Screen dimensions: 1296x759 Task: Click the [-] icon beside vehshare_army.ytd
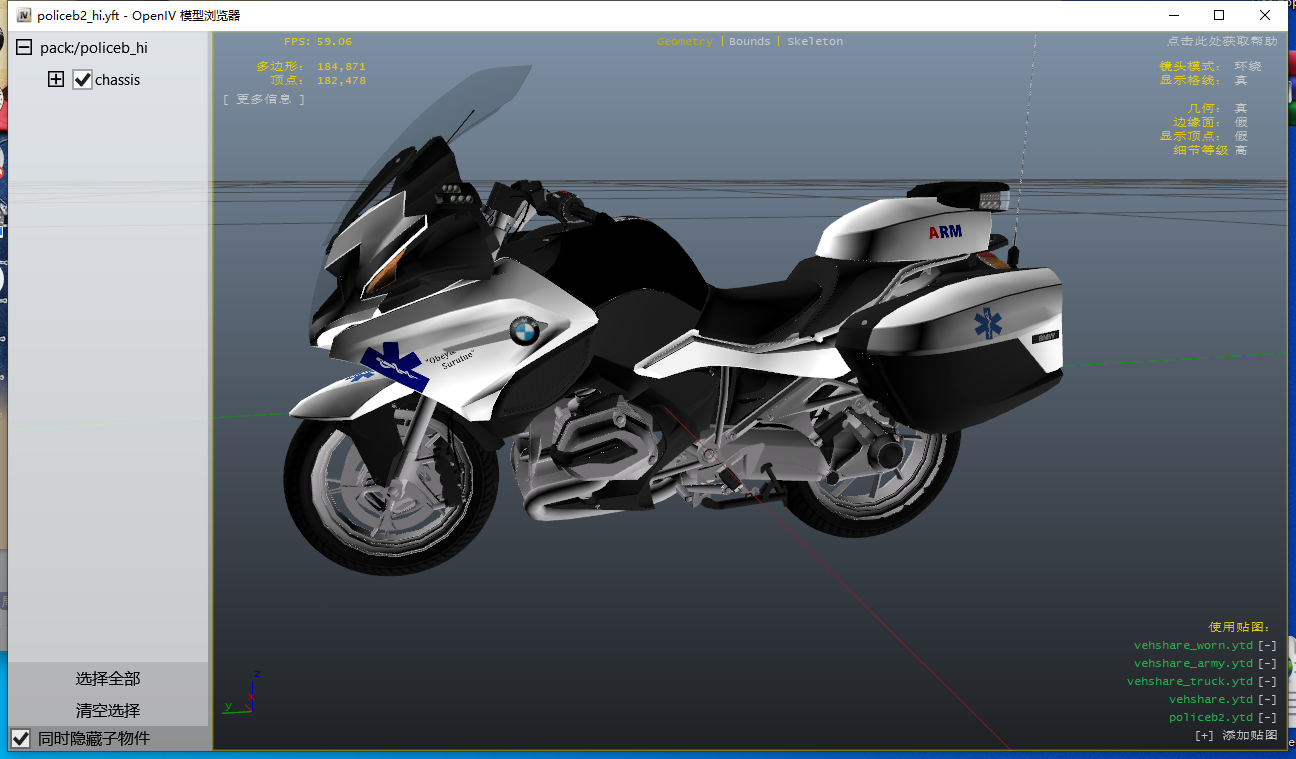(1267, 664)
